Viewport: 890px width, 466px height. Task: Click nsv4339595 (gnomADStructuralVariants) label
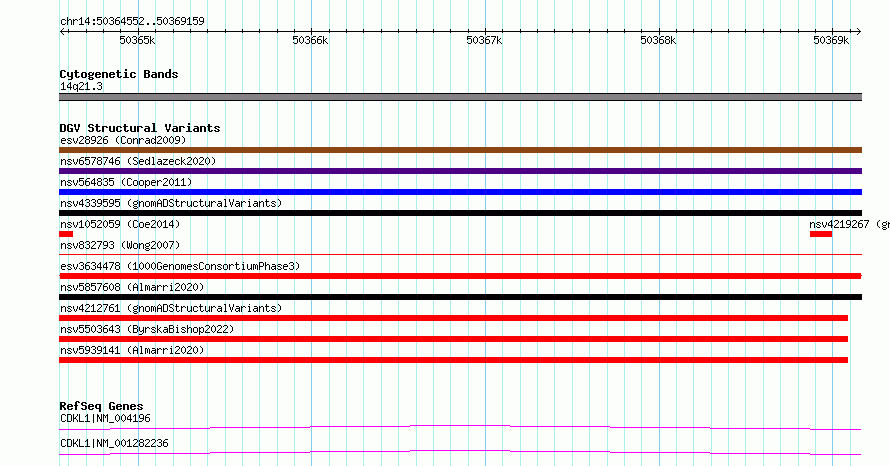[171, 203]
